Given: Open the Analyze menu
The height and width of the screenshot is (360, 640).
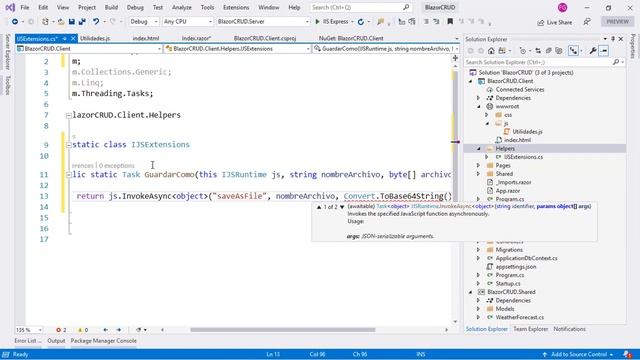Looking at the screenshot, I should 182,7.
